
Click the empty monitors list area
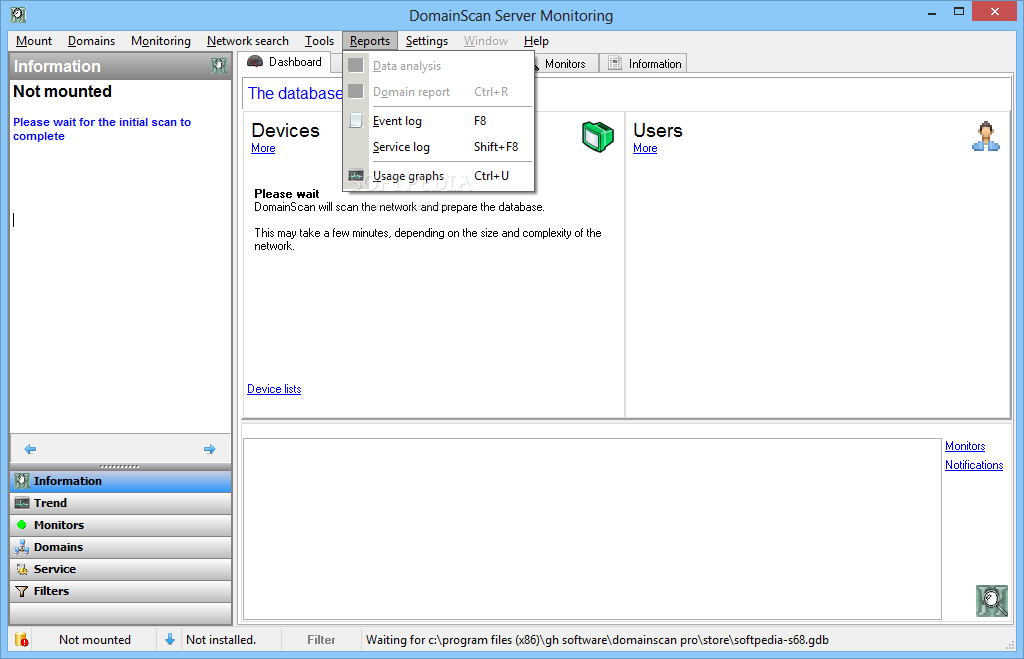[x=592, y=528]
